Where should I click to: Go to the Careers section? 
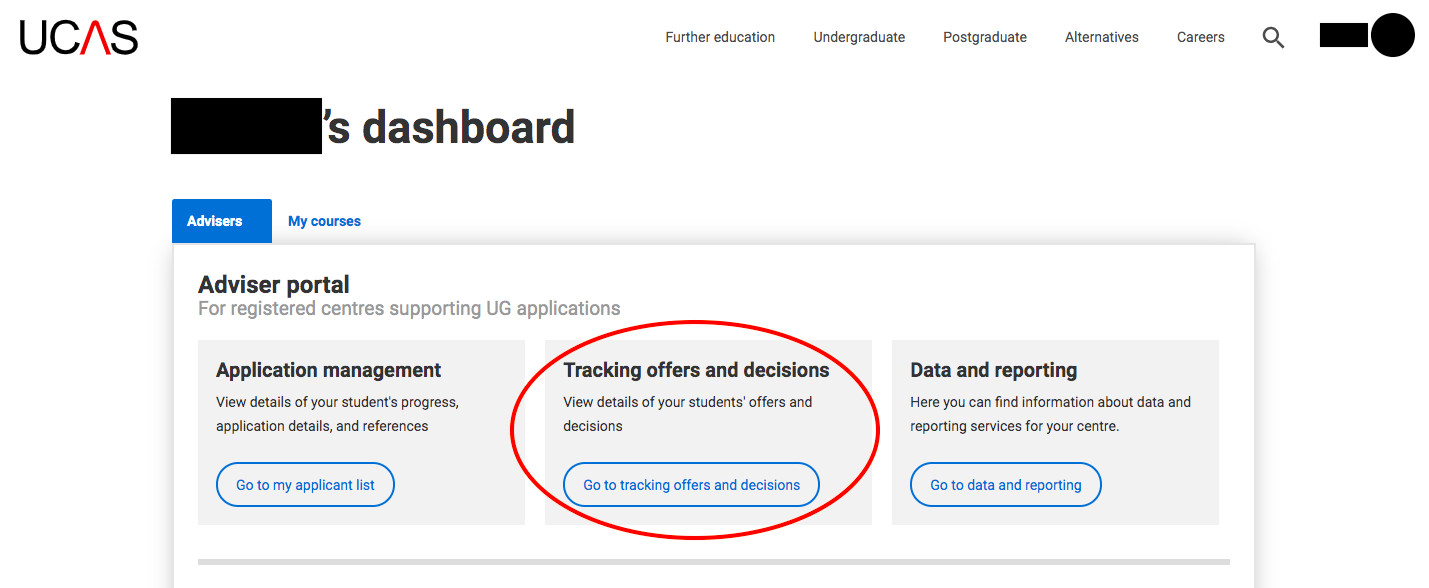1200,37
